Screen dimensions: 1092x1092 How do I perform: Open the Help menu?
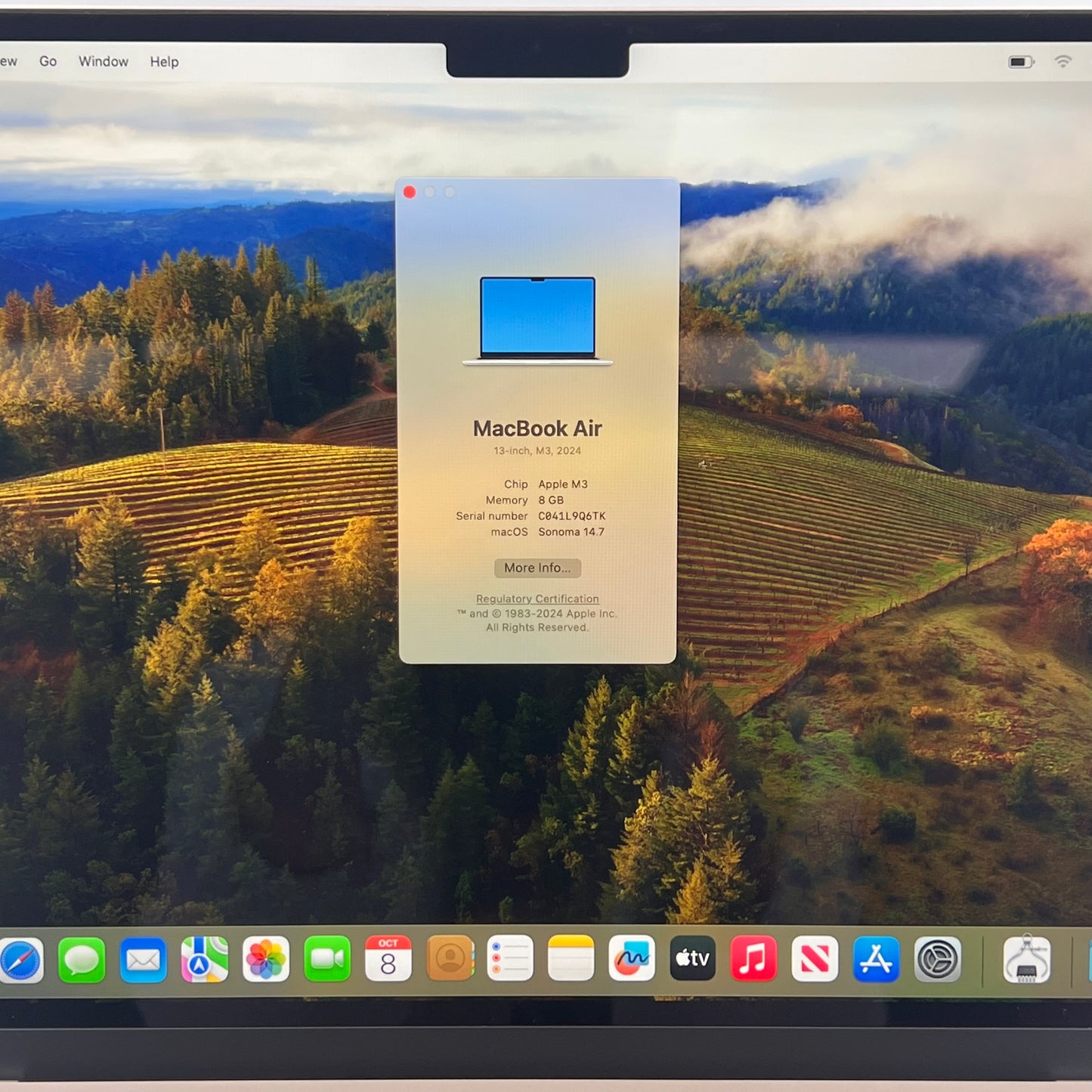pyautogui.click(x=164, y=62)
